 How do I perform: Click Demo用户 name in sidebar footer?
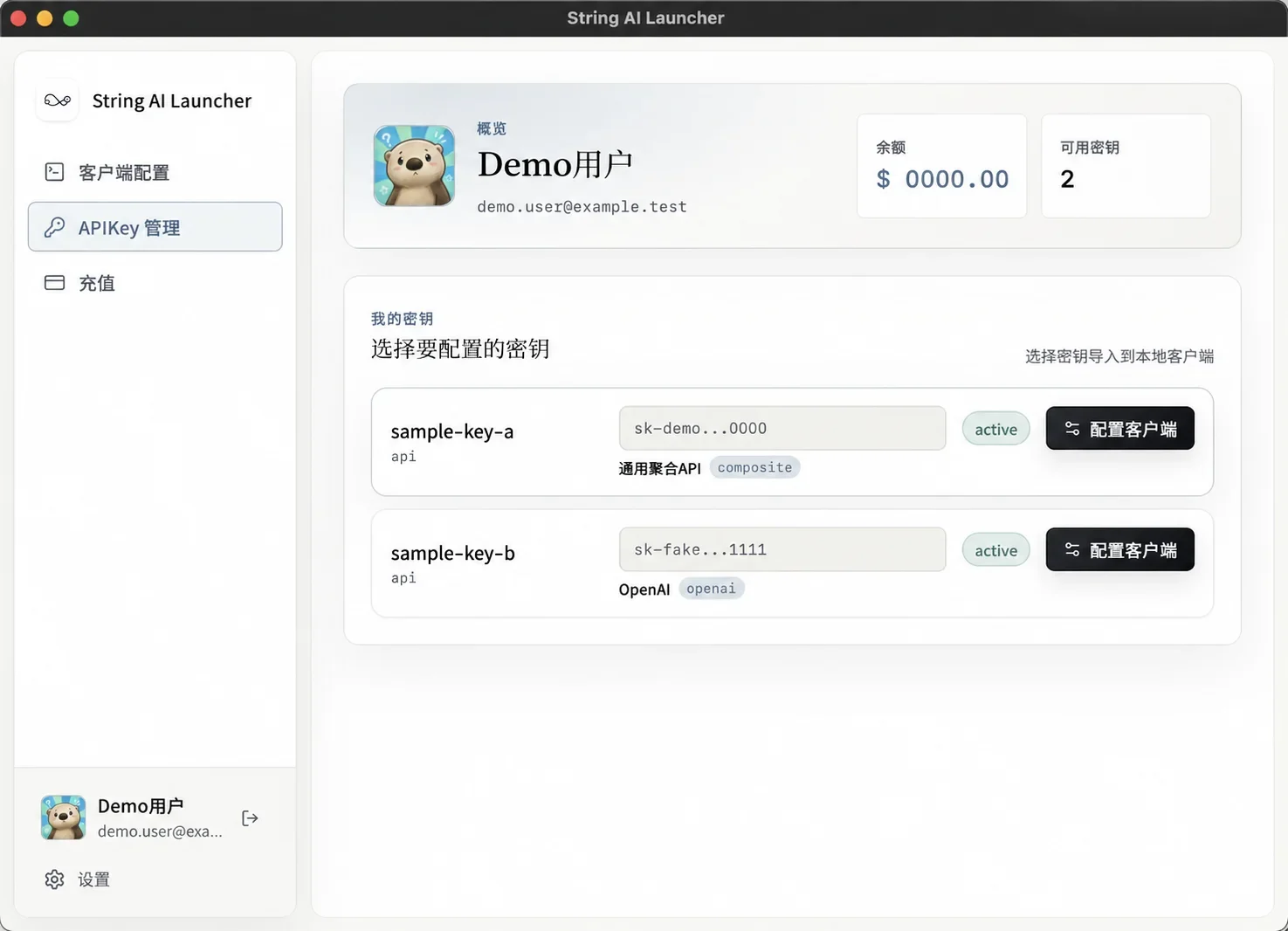[x=141, y=805]
